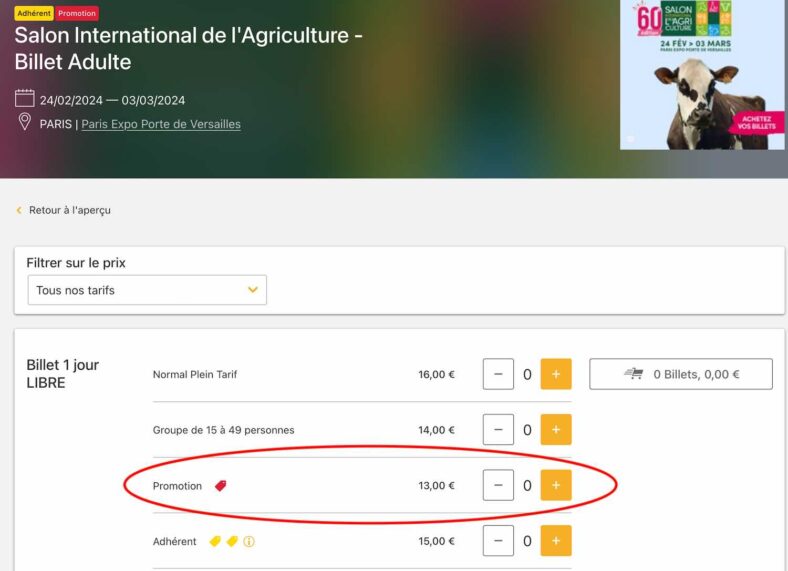788x571 pixels.
Task: Decrease Normal Plein Tarif ticket quantity
Action: [498, 374]
